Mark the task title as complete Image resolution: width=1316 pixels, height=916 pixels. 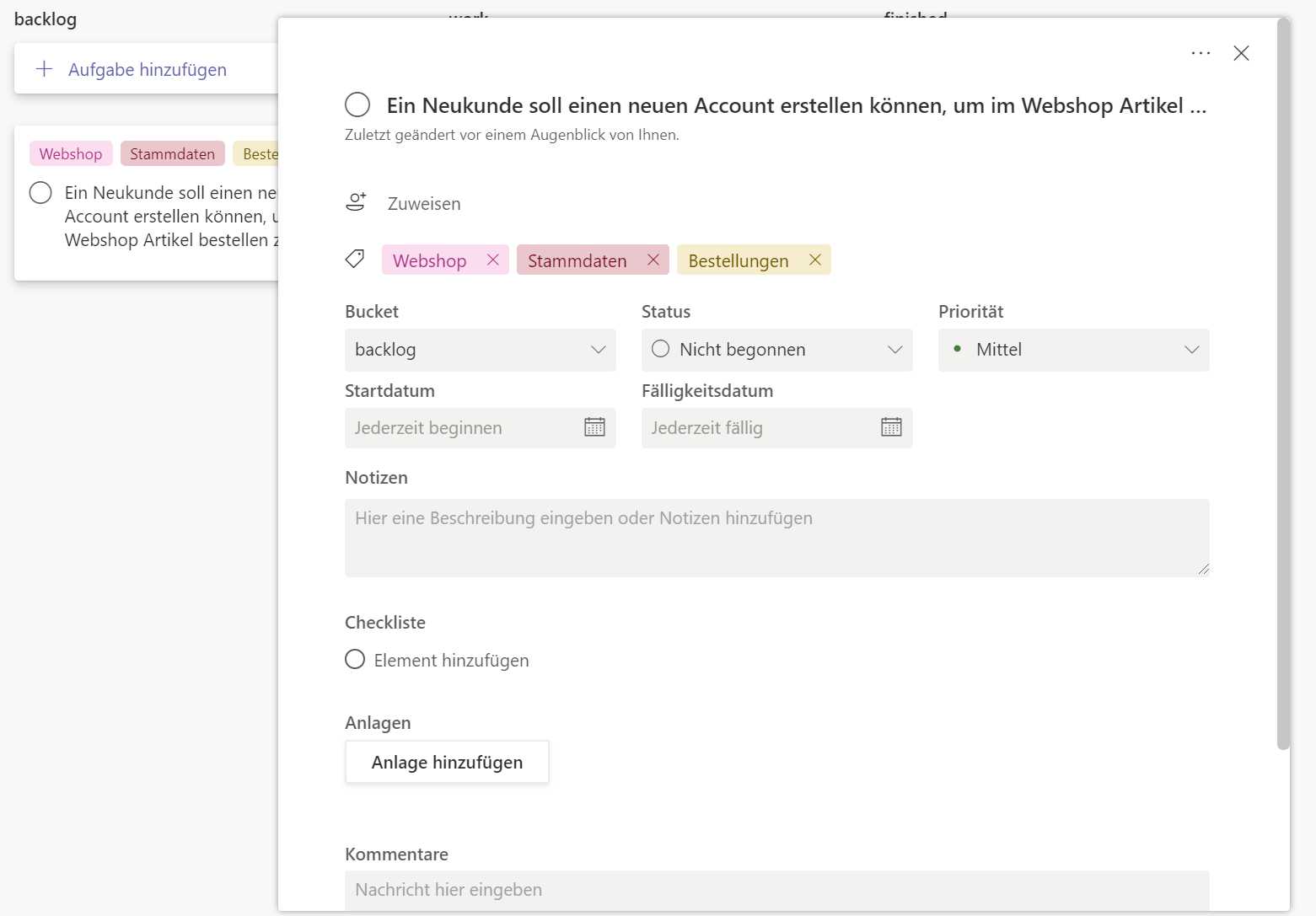click(357, 104)
